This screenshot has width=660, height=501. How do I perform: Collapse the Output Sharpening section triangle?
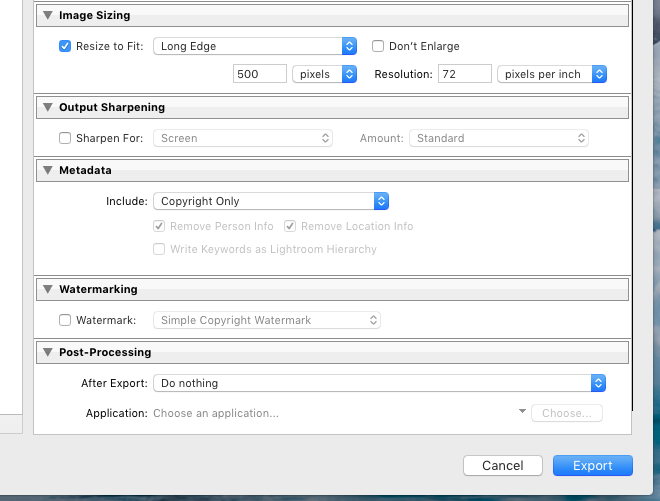coord(48,107)
